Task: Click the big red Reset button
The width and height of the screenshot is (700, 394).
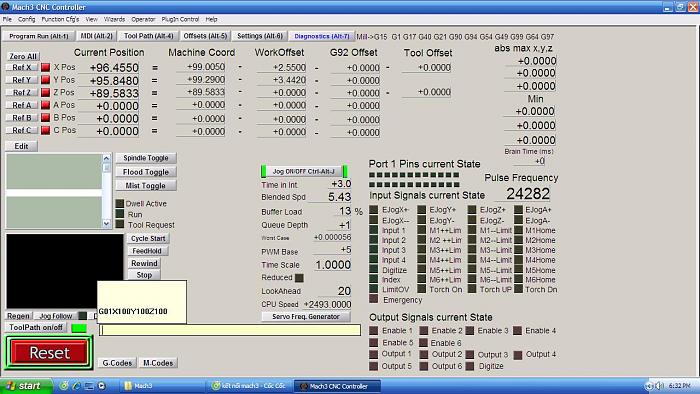Action: click(49, 353)
